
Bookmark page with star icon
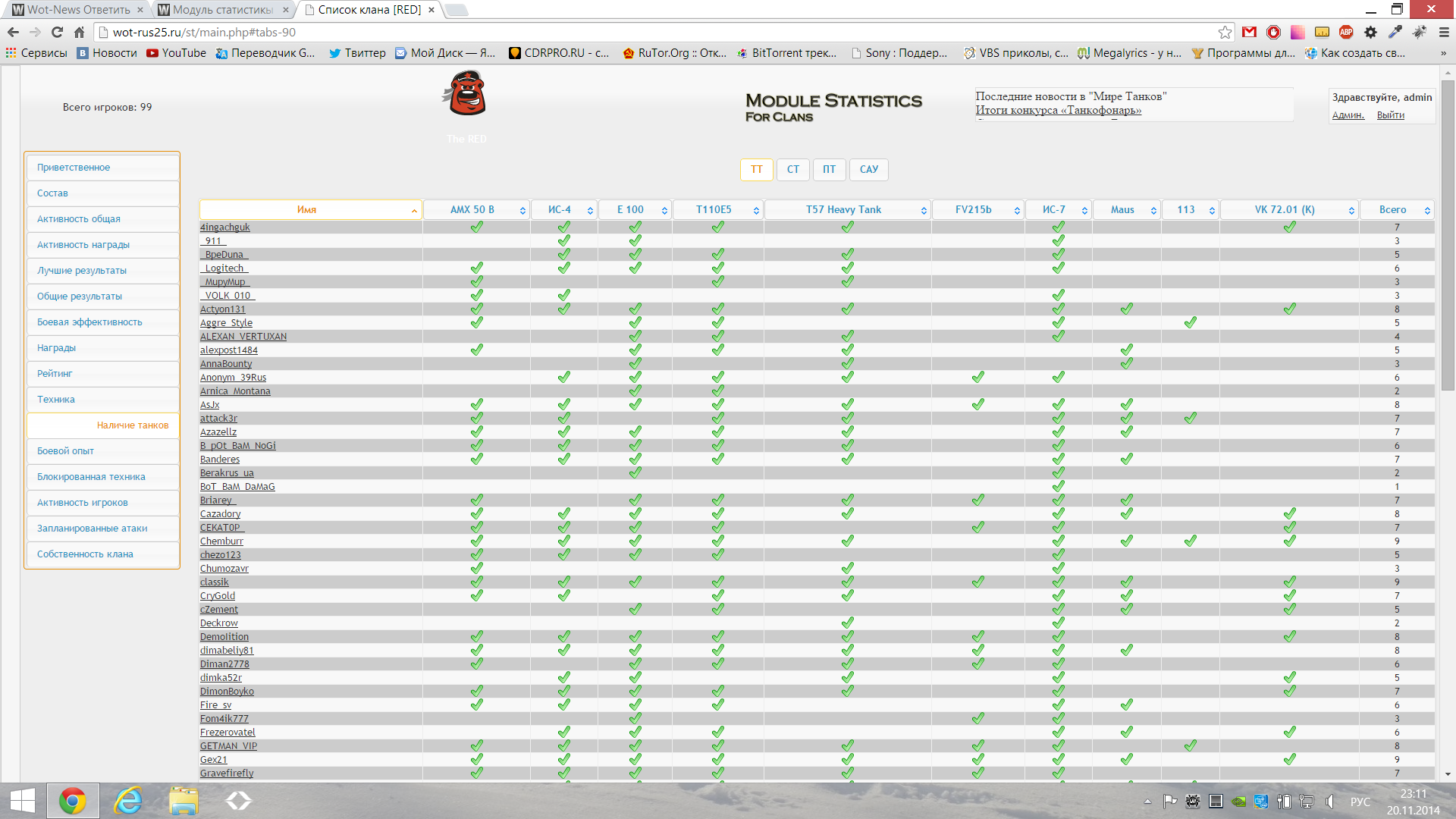pos(1225,32)
